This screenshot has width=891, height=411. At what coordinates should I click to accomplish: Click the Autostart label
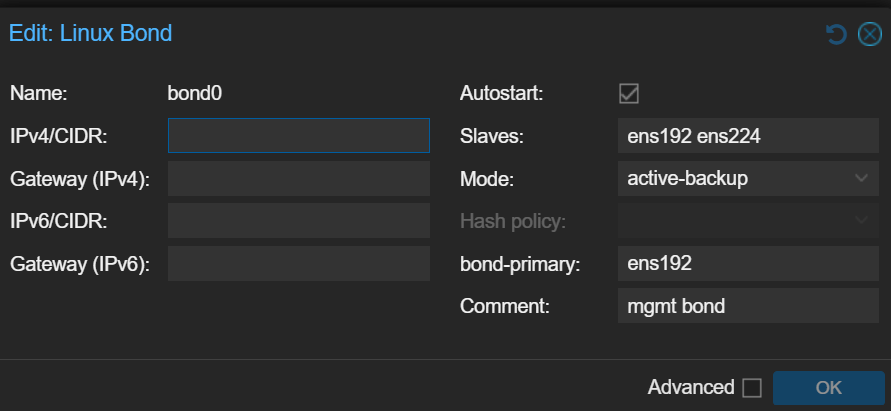(x=502, y=94)
